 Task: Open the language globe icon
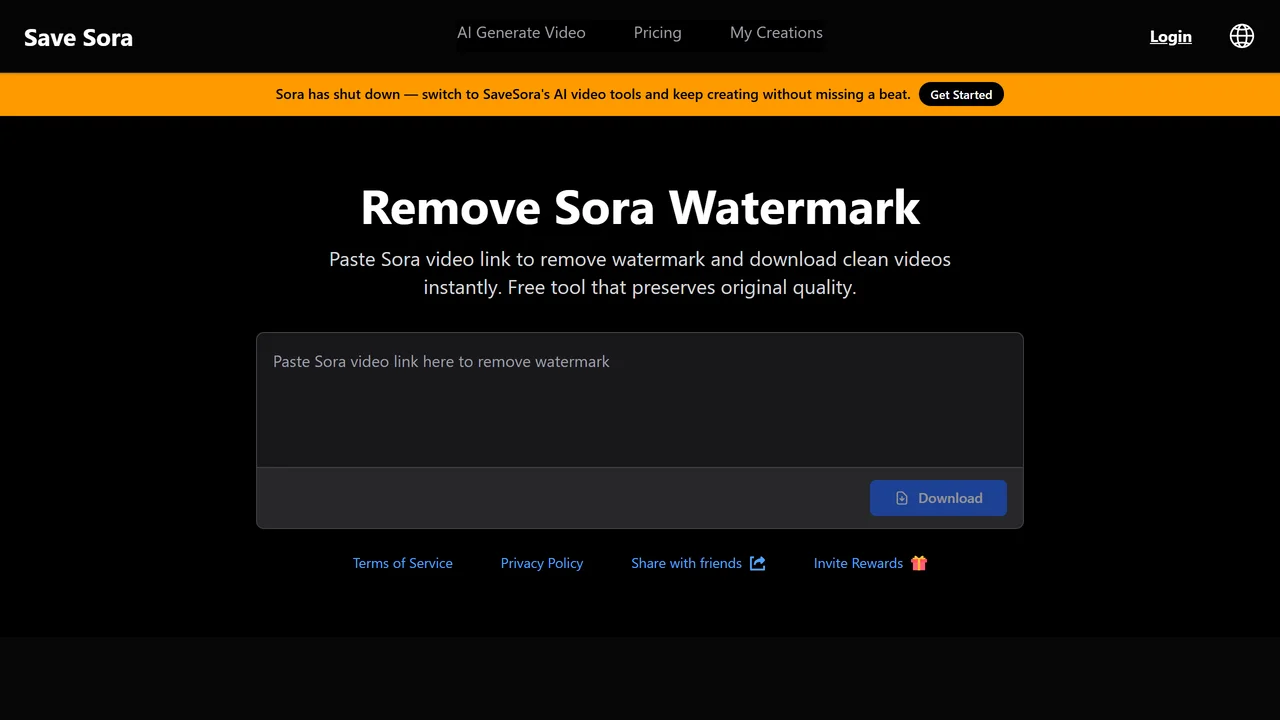click(1242, 36)
